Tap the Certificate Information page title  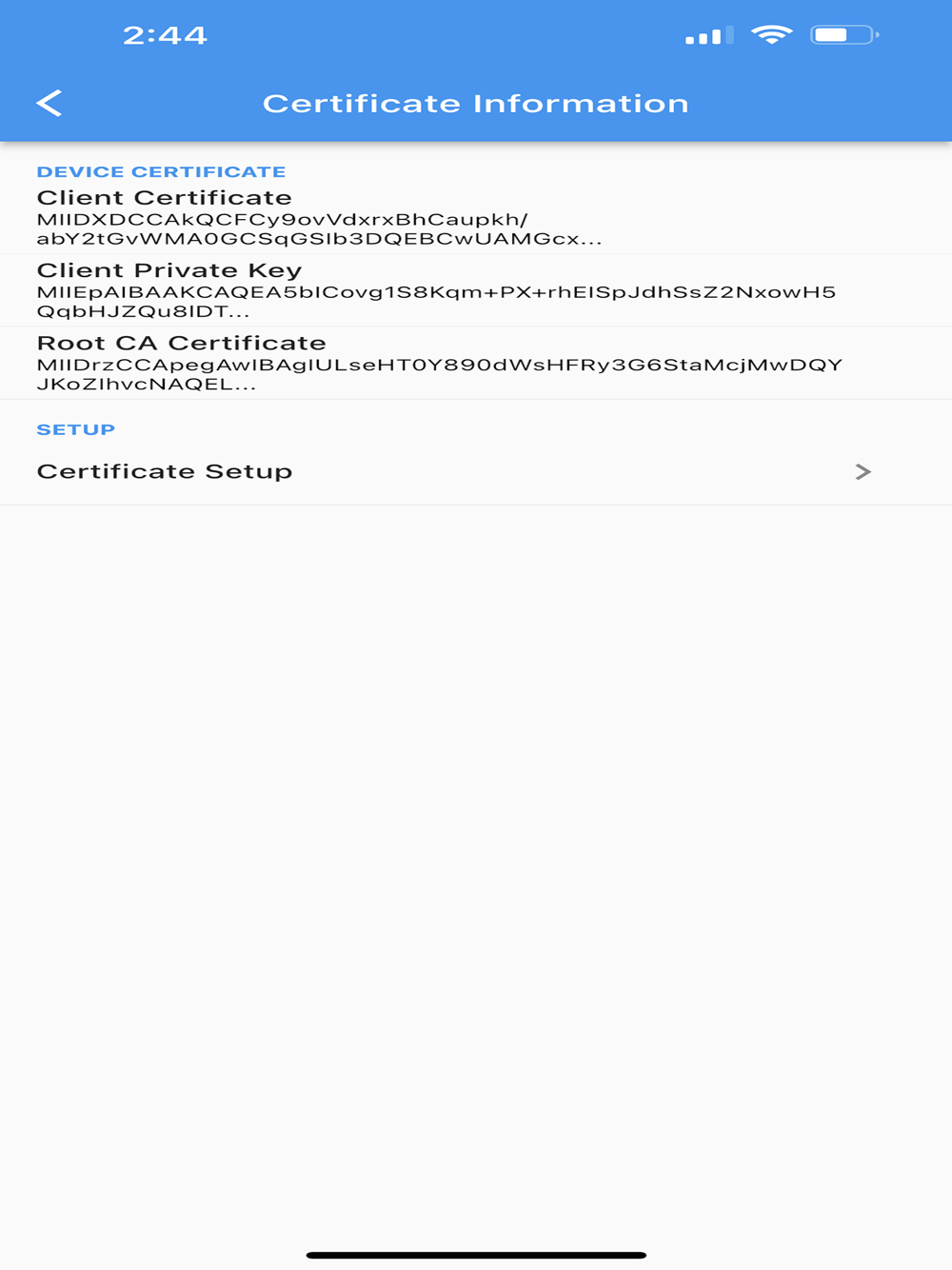pos(476,103)
